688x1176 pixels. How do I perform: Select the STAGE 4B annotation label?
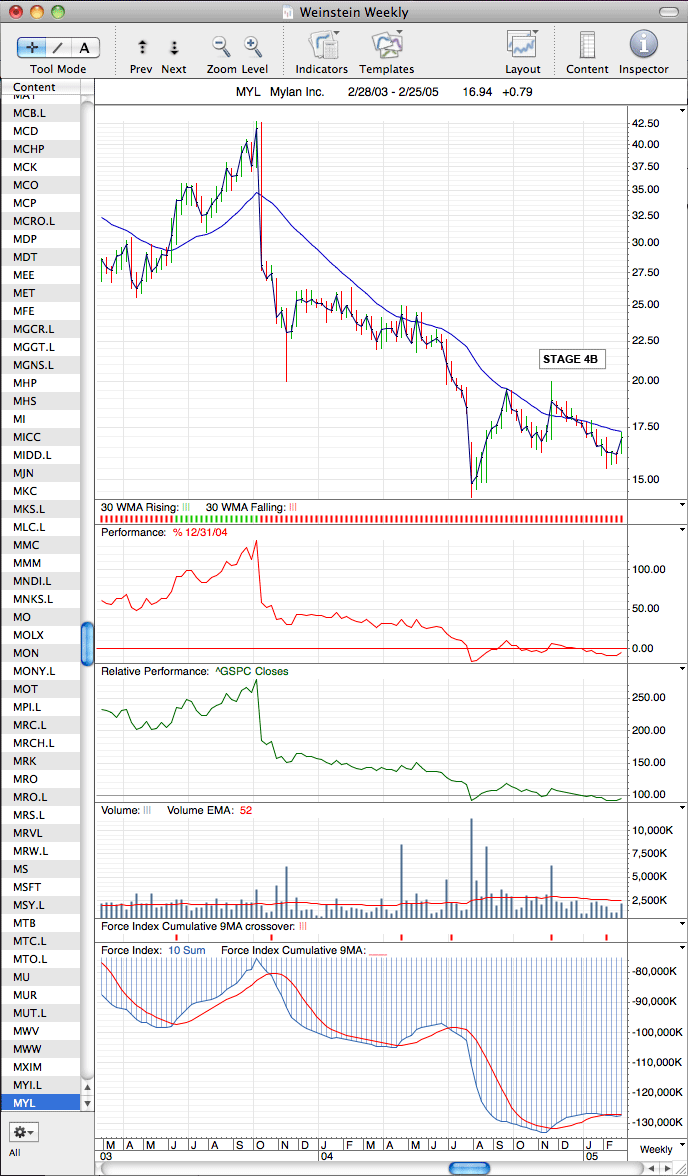coord(572,359)
